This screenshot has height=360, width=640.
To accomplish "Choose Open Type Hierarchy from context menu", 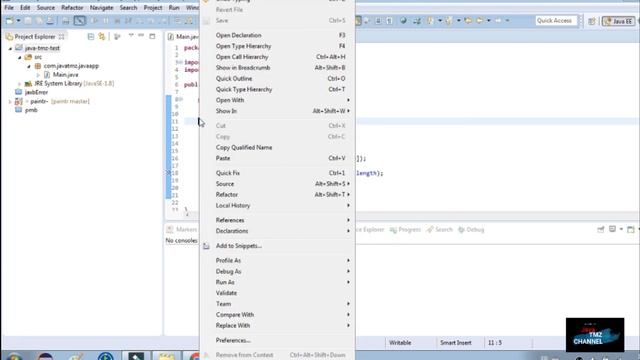I will click(x=278, y=46).
